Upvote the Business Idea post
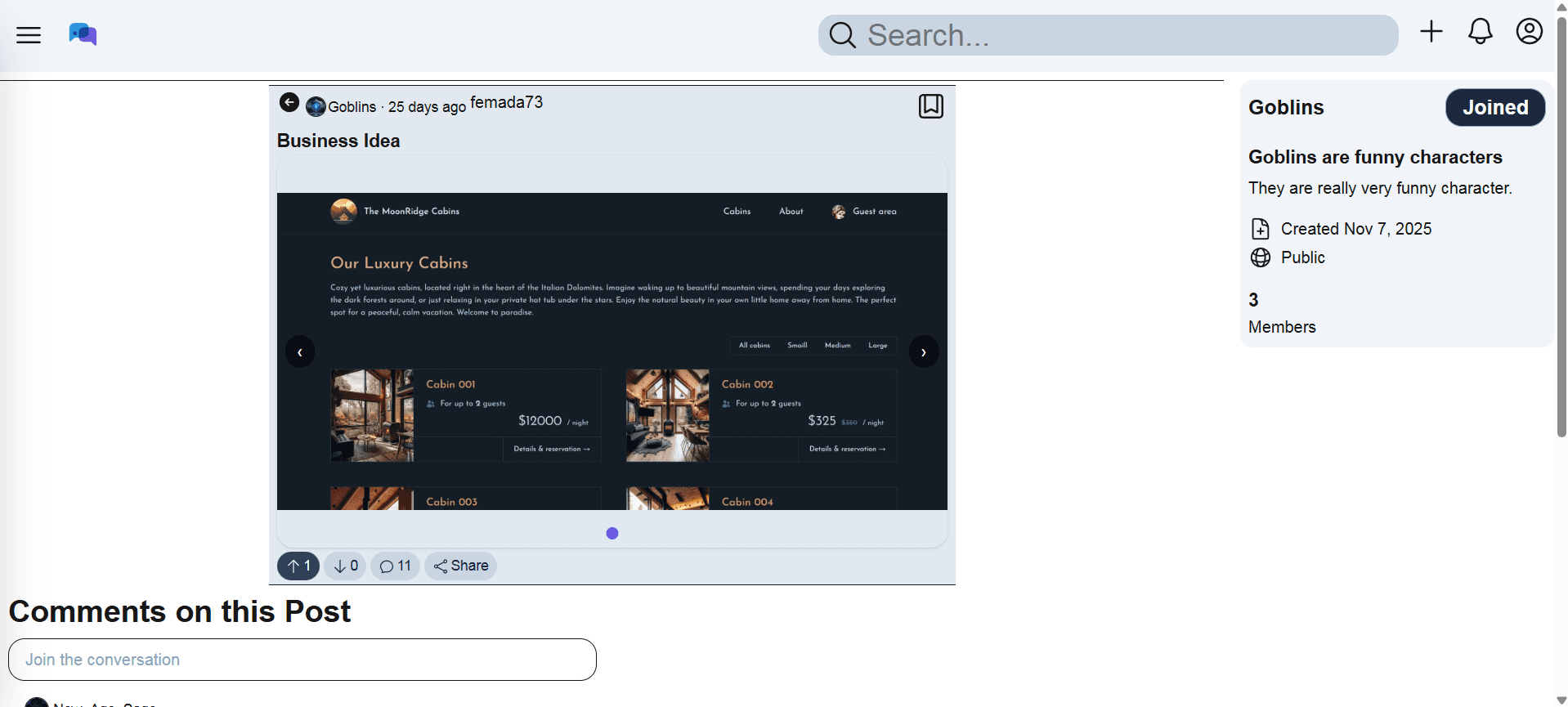Screen dimensions: 1568x707 (x=298, y=566)
